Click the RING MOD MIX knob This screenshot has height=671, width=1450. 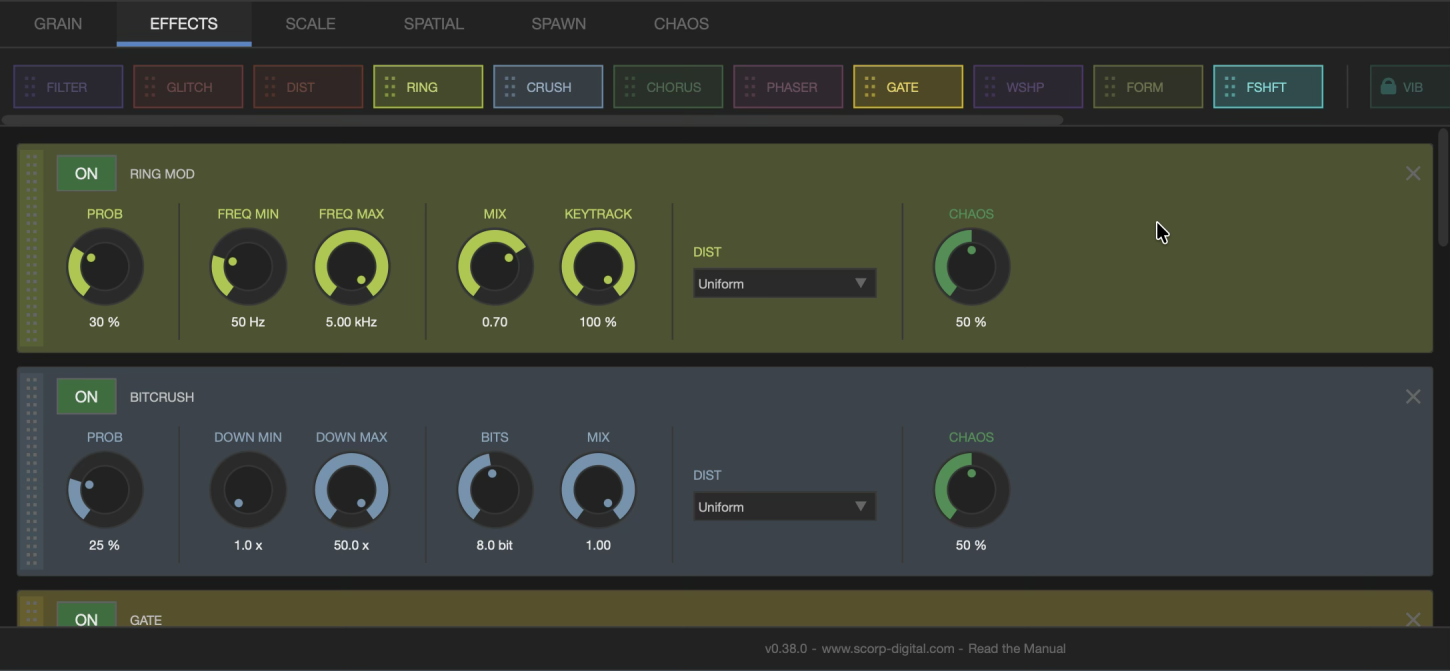pos(495,267)
